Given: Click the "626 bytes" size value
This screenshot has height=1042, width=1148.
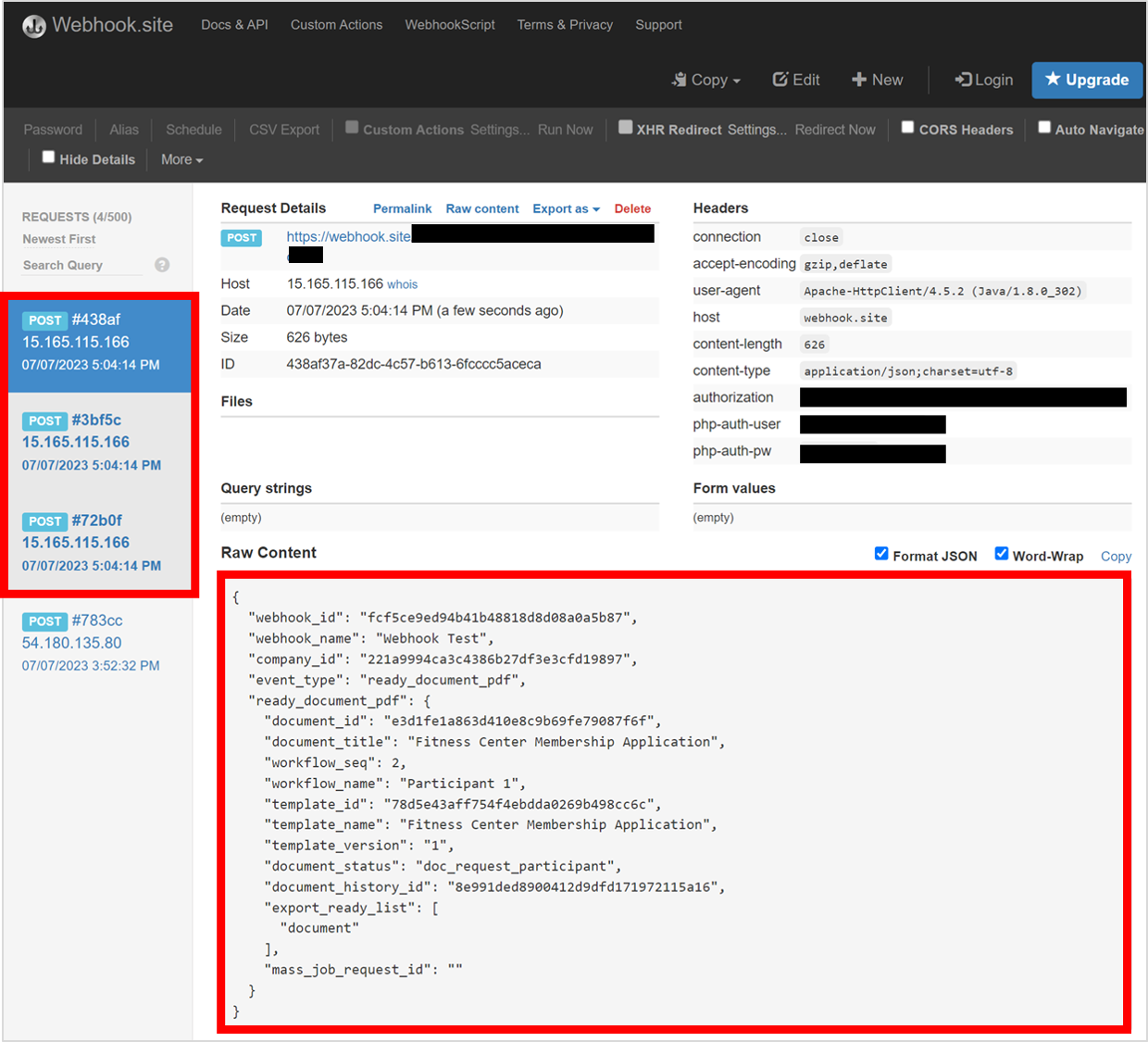Looking at the screenshot, I should 317,337.
